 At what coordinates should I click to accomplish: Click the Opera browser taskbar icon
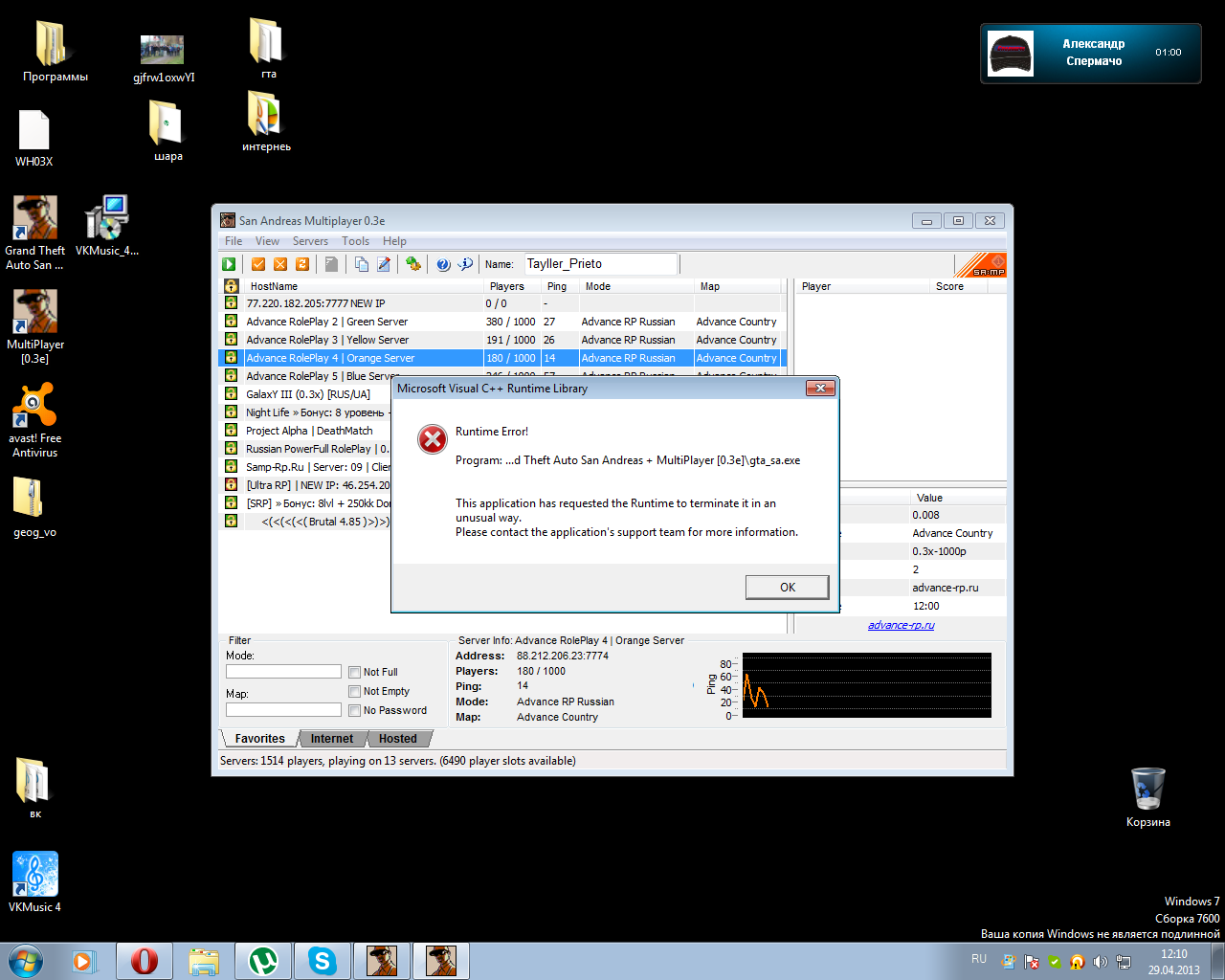(x=145, y=960)
